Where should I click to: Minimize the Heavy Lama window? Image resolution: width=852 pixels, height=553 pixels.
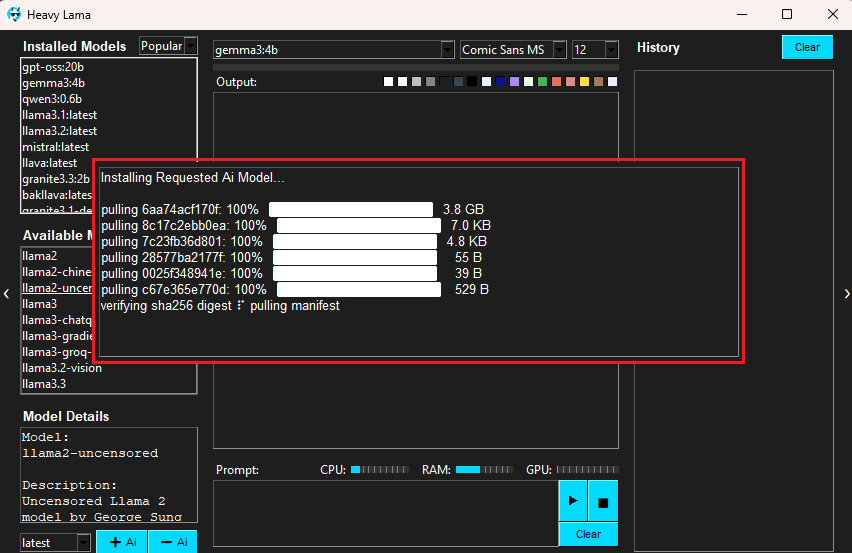742,15
